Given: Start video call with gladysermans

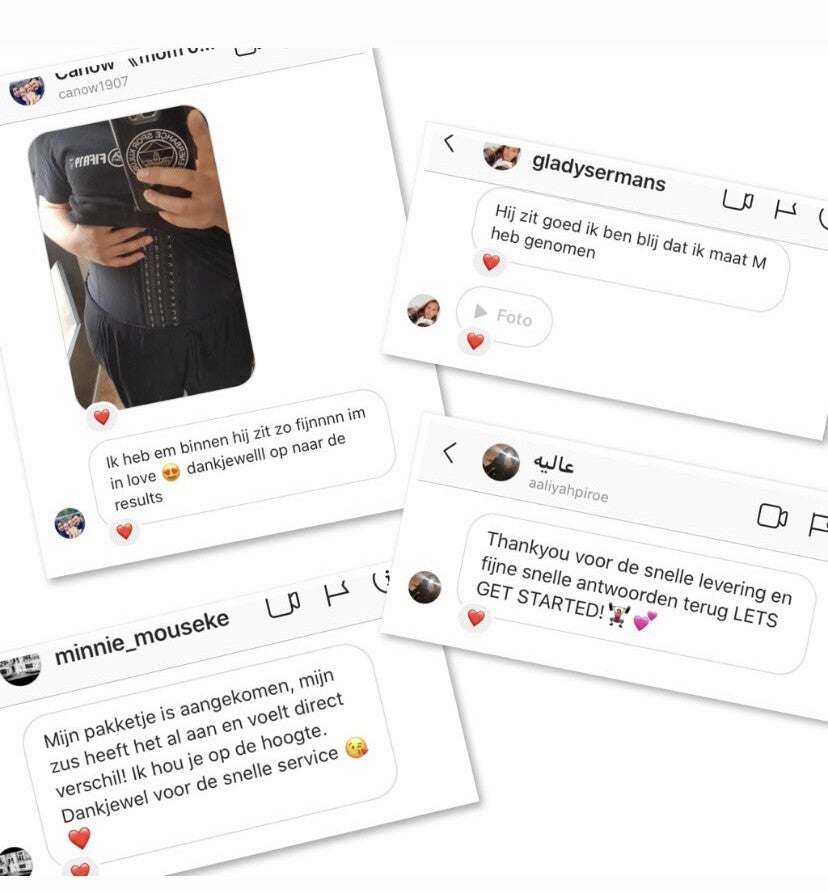Looking at the screenshot, I should click(x=738, y=201).
